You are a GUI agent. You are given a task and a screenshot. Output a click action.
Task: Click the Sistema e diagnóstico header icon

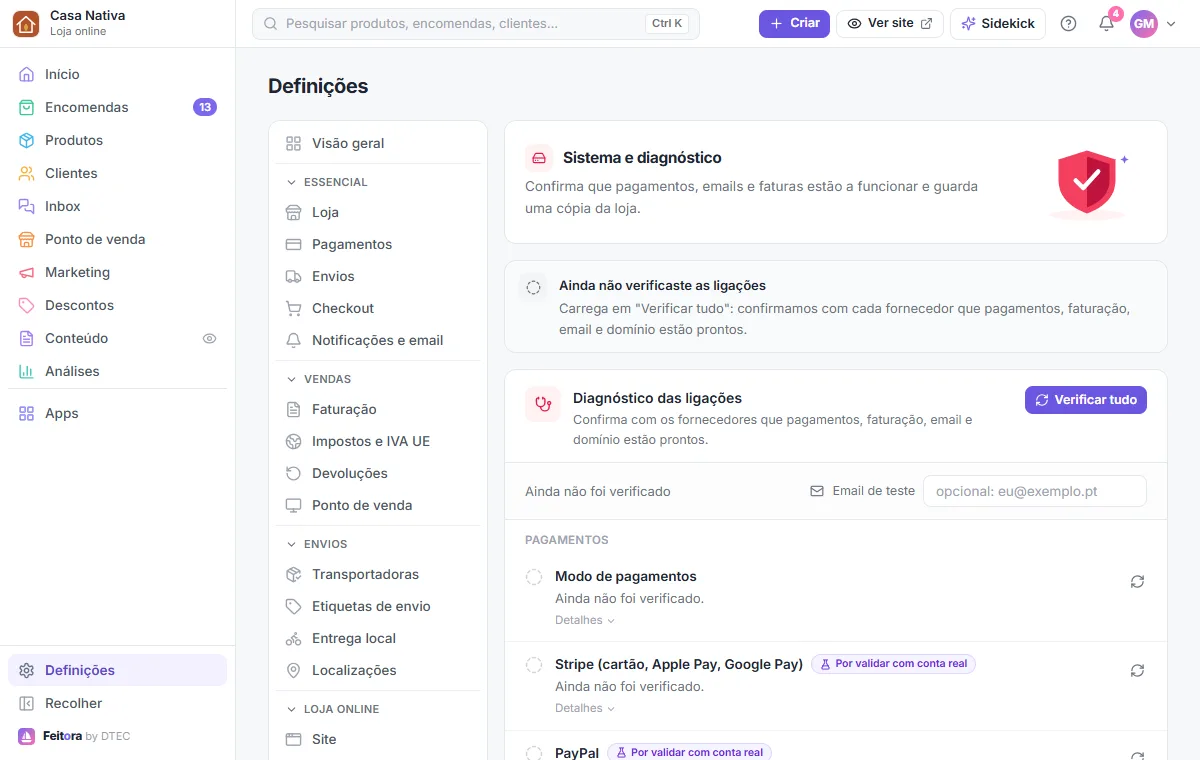pyautogui.click(x=539, y=158)
